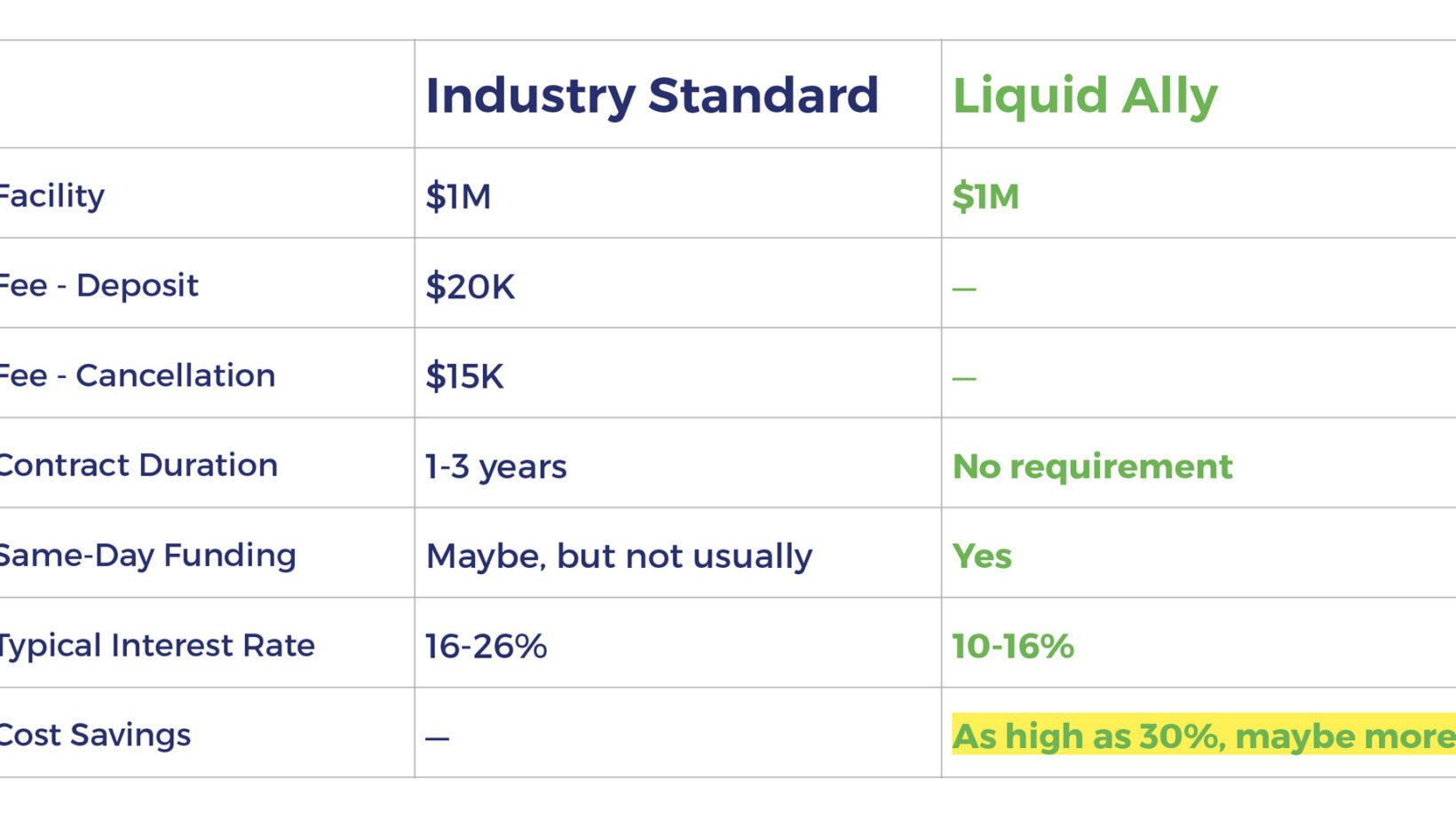Click the Industry Standard $1M facility cell
The width and height of the screenshot is (1456, 819).
458,196
